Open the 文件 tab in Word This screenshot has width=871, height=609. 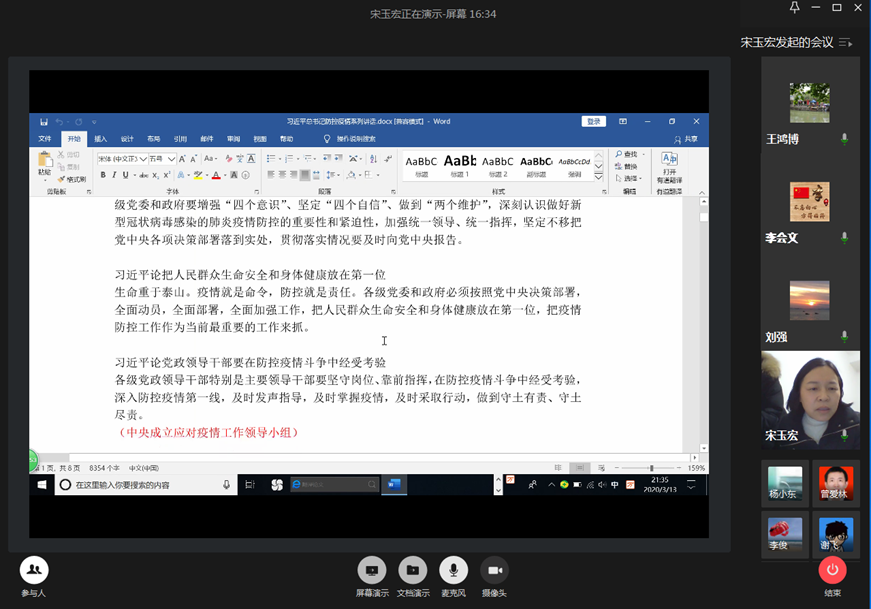pos(45,139)
